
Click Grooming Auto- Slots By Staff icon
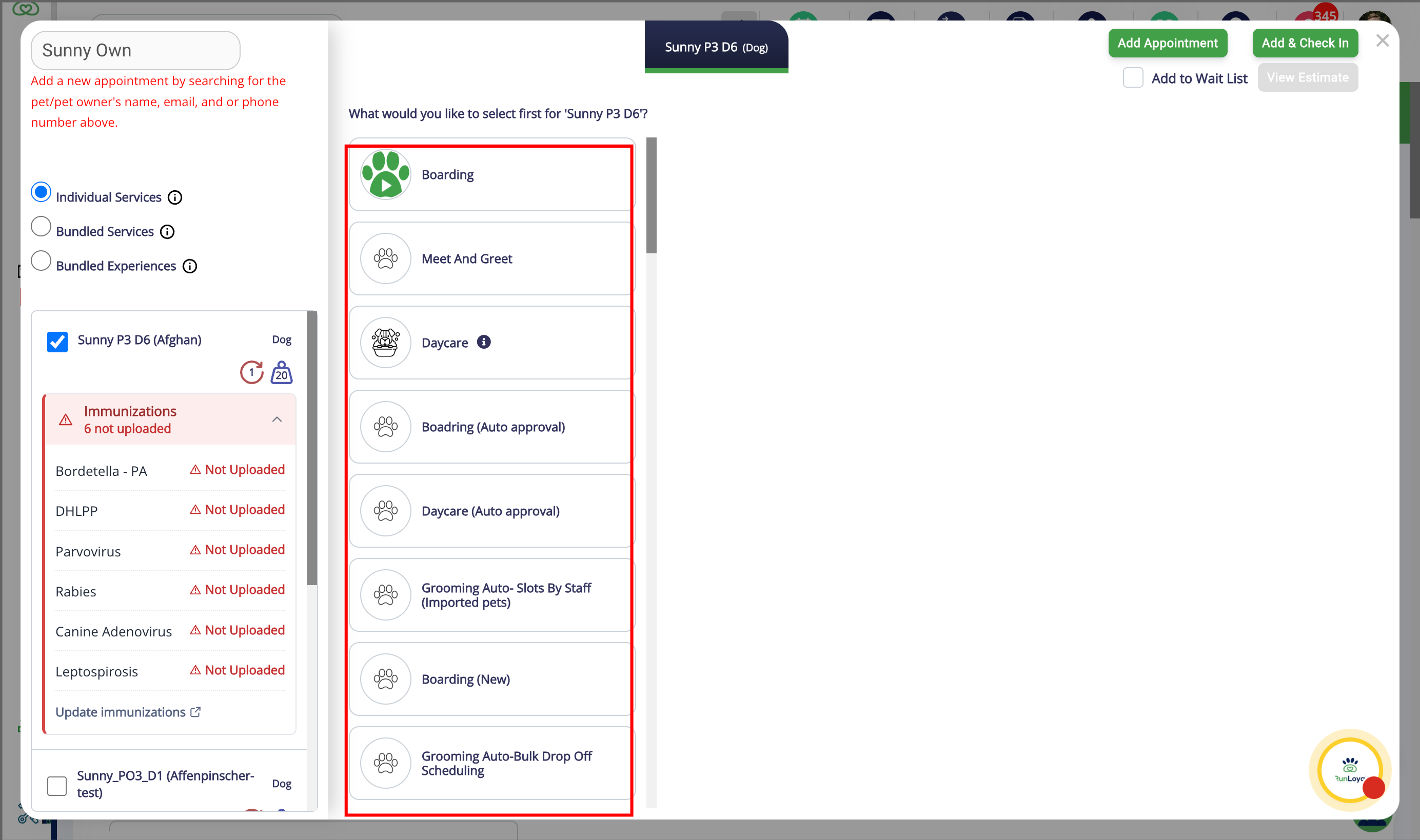point(386,595)
